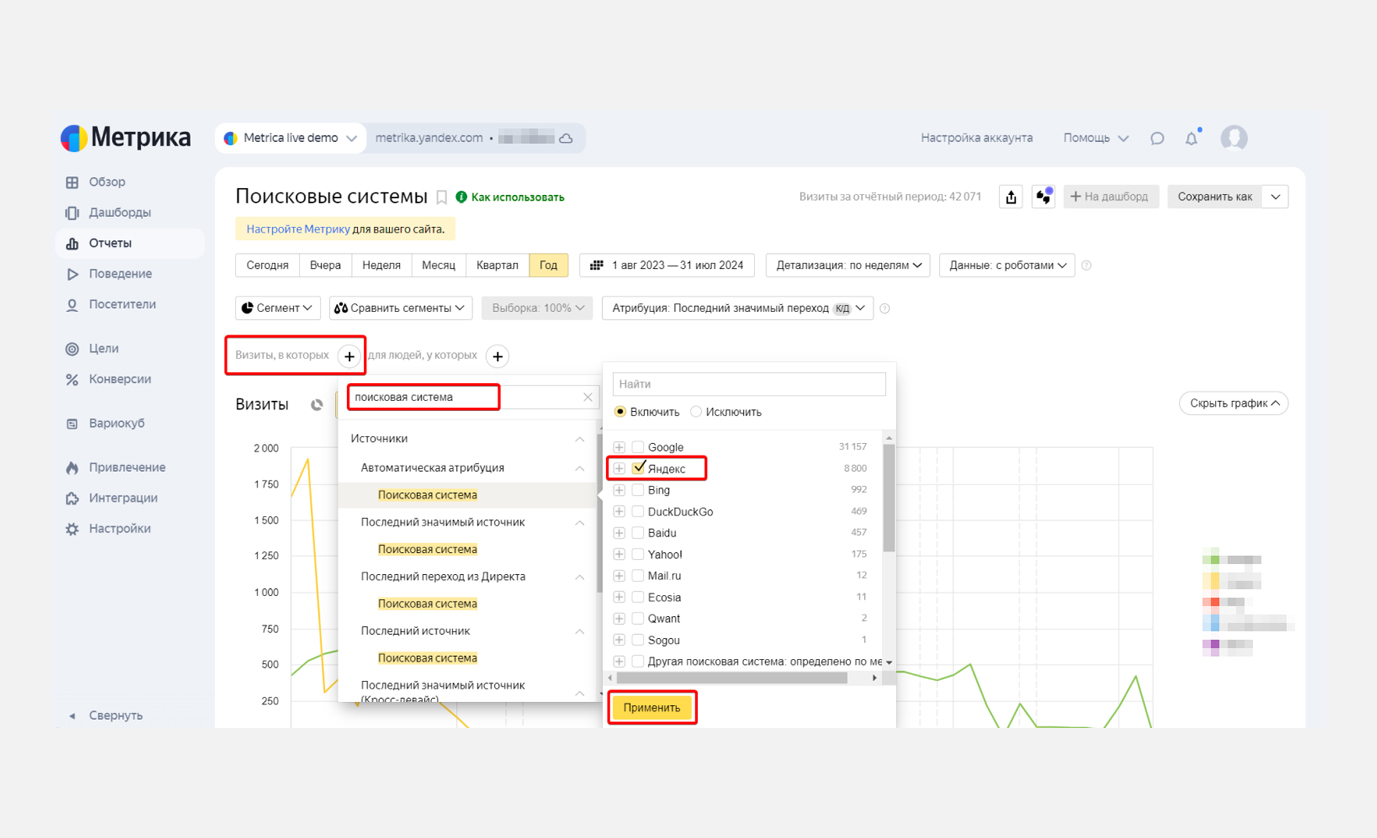Select the Квартал period tab
Image resolution: width=1377 pixels, height=838 pixels.
point(497,265)
